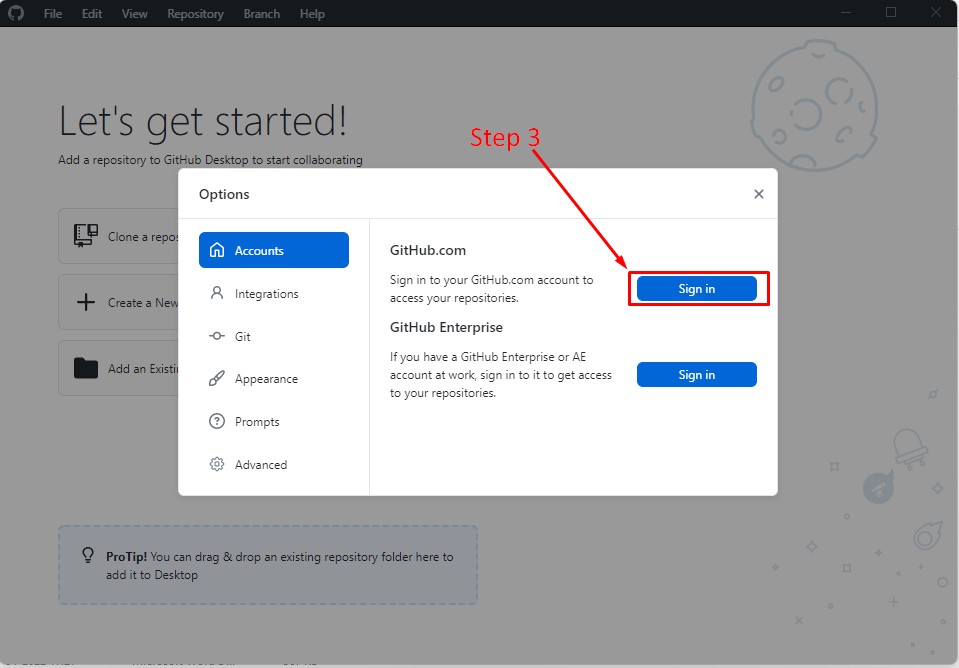Image resolution: width=959 pixels, height=668 pixels.
Task: Click the "Let's get started!" heading
Action: pyautogui.click(x=202, y=121)
